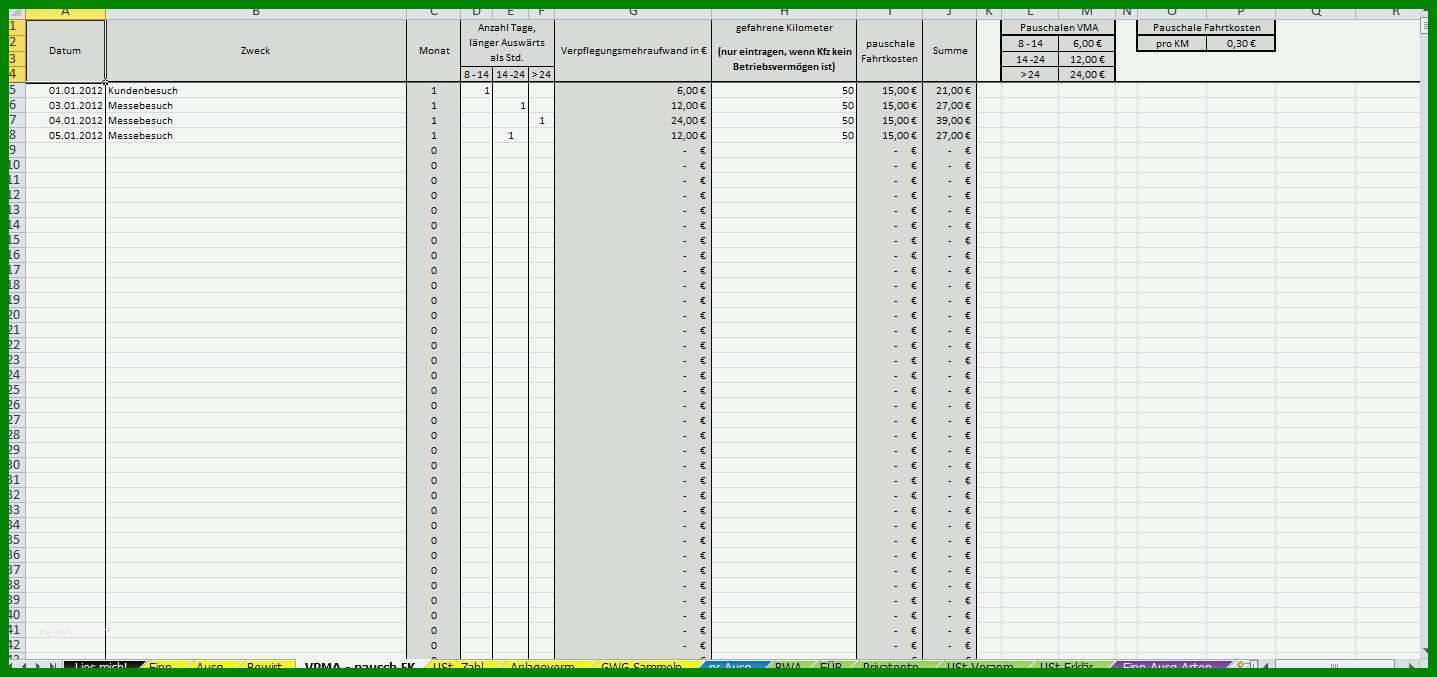Click 'Messebesuch' in the 03.01.2012 row
Image resolution: width=1437 pixels, height=677 pixels.
coord(256,105)
